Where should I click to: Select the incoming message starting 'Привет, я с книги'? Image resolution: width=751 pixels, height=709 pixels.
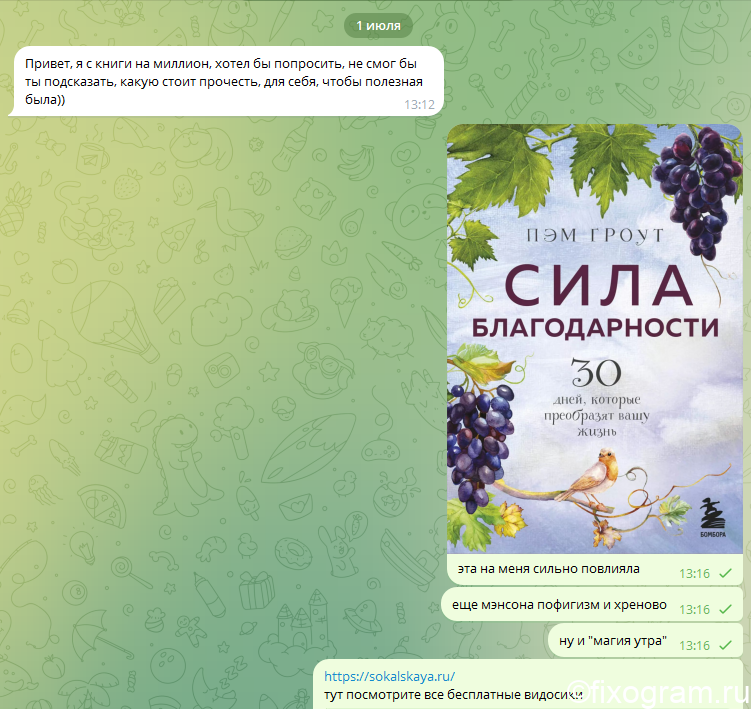[x=226, y=81]
